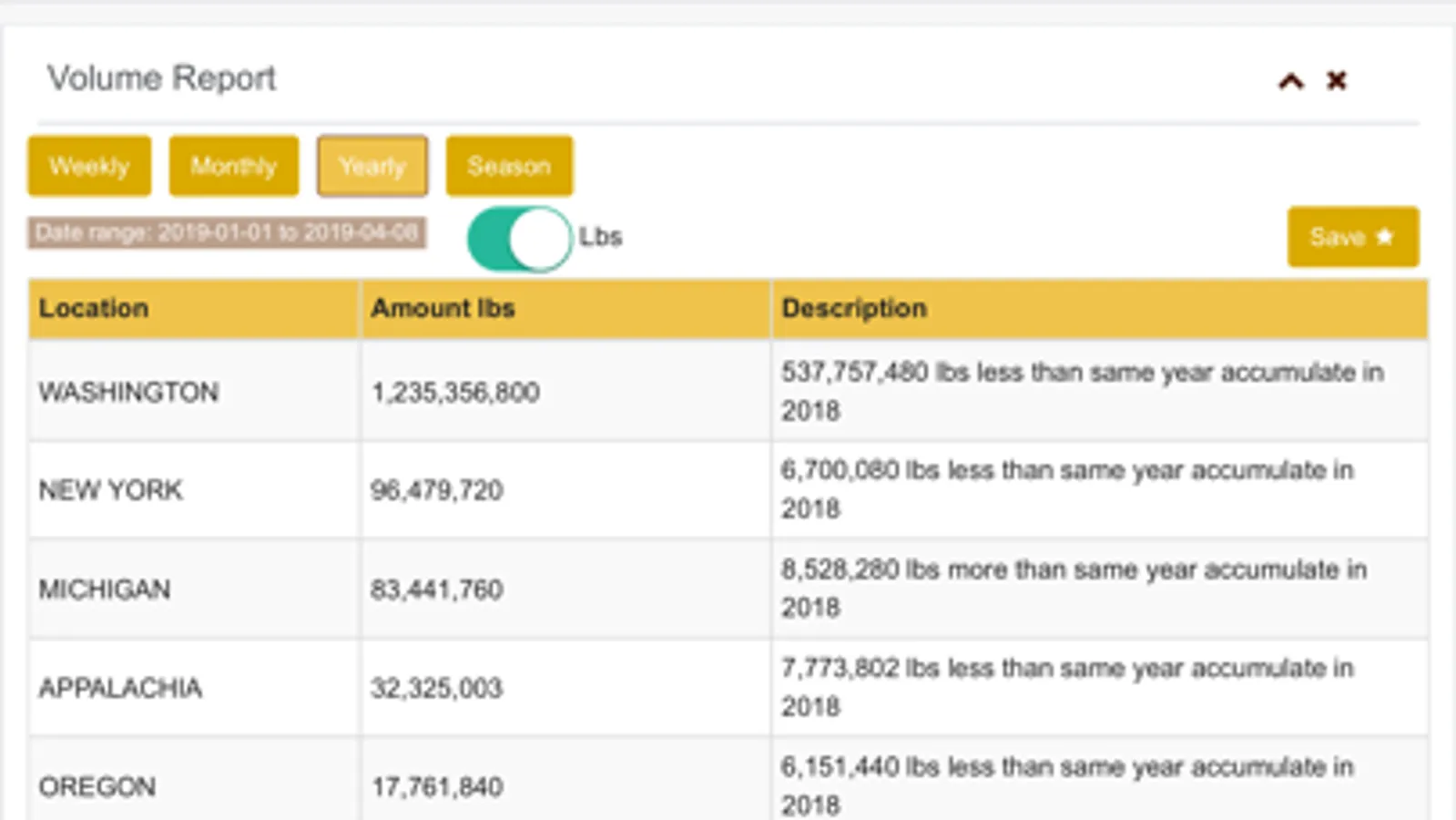The height and width of the screenshot is (820, 1456).
Task: Select the MICHIGAN location cell
Action: point(105,589)
